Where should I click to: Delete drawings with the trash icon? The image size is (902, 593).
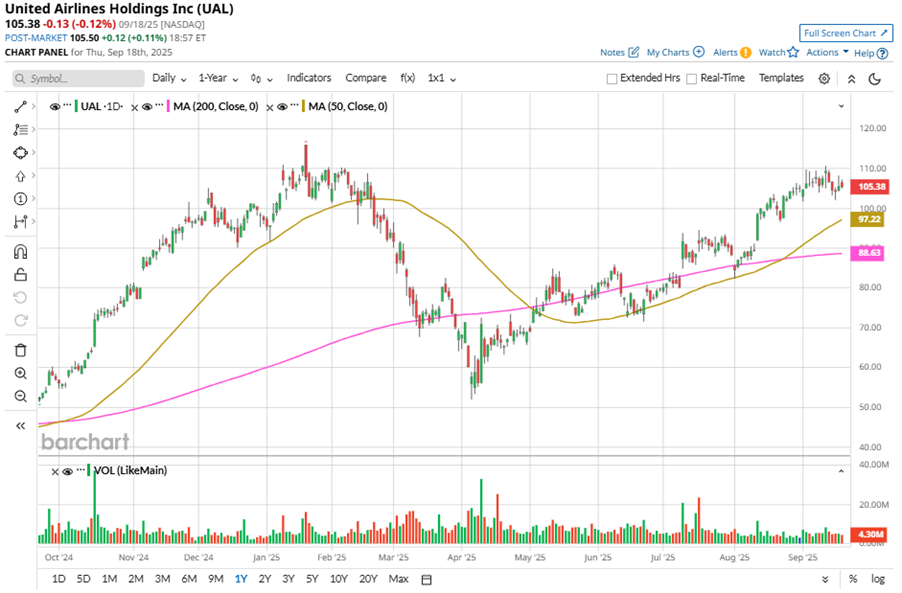(x=20, y=350)
